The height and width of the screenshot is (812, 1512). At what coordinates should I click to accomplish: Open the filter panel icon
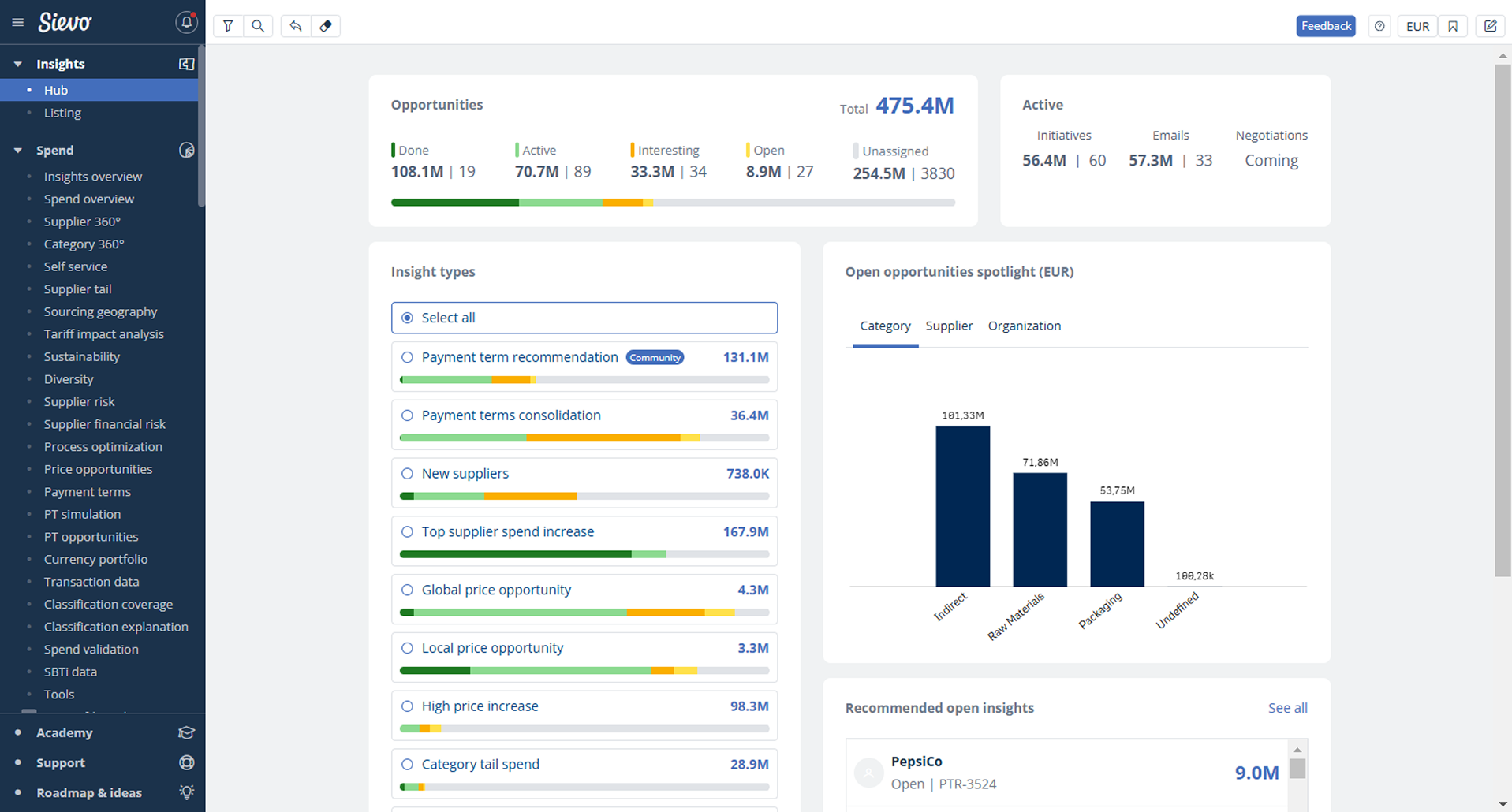[x=228, y=26]
